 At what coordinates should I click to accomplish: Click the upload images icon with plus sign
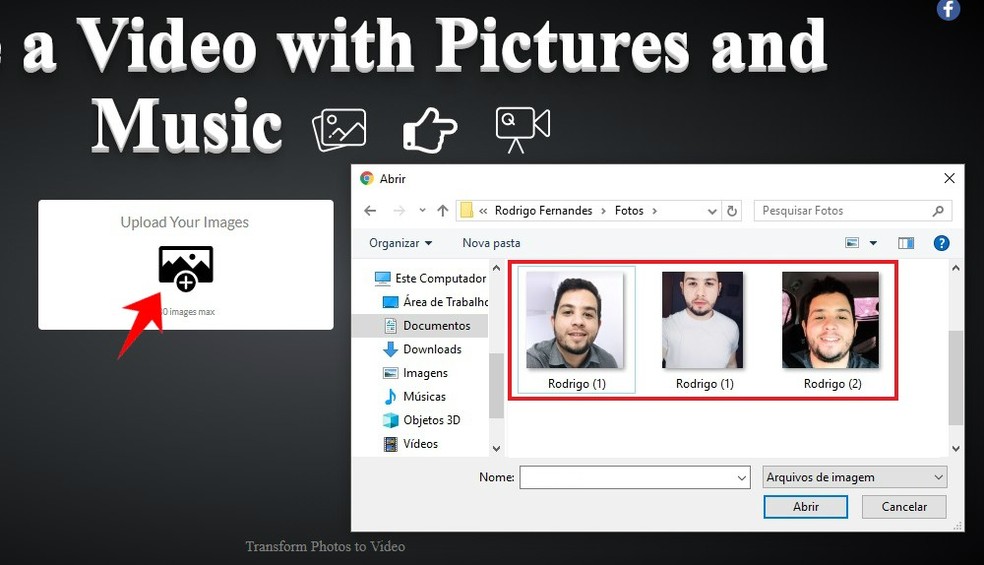(185, 268)
